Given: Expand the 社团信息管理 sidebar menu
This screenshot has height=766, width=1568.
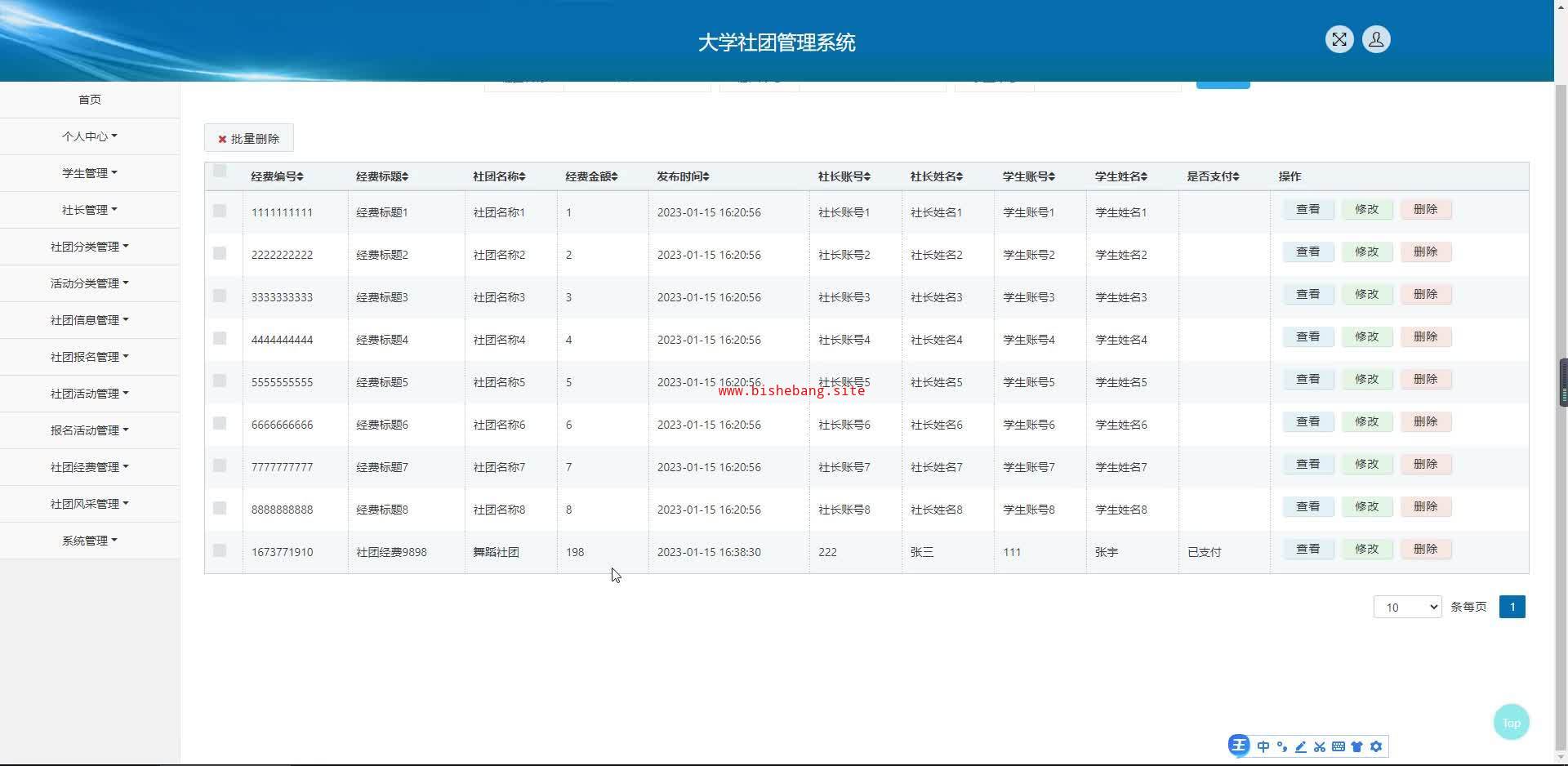Looking at the screenshot, I should [x=90, y=320].
